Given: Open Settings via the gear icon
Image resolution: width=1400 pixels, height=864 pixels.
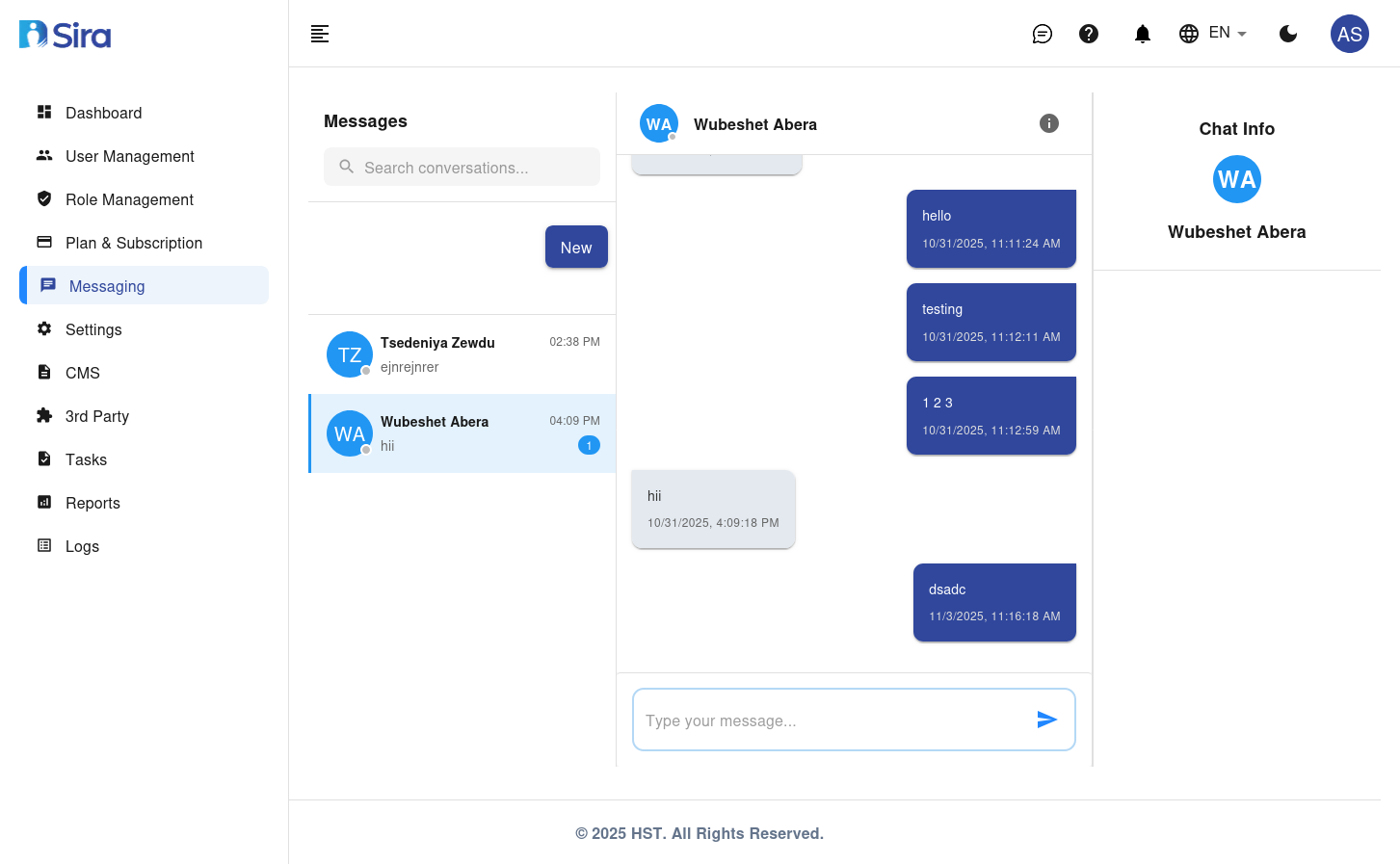Looking at the screenshot, I should [x=44, y=329].
